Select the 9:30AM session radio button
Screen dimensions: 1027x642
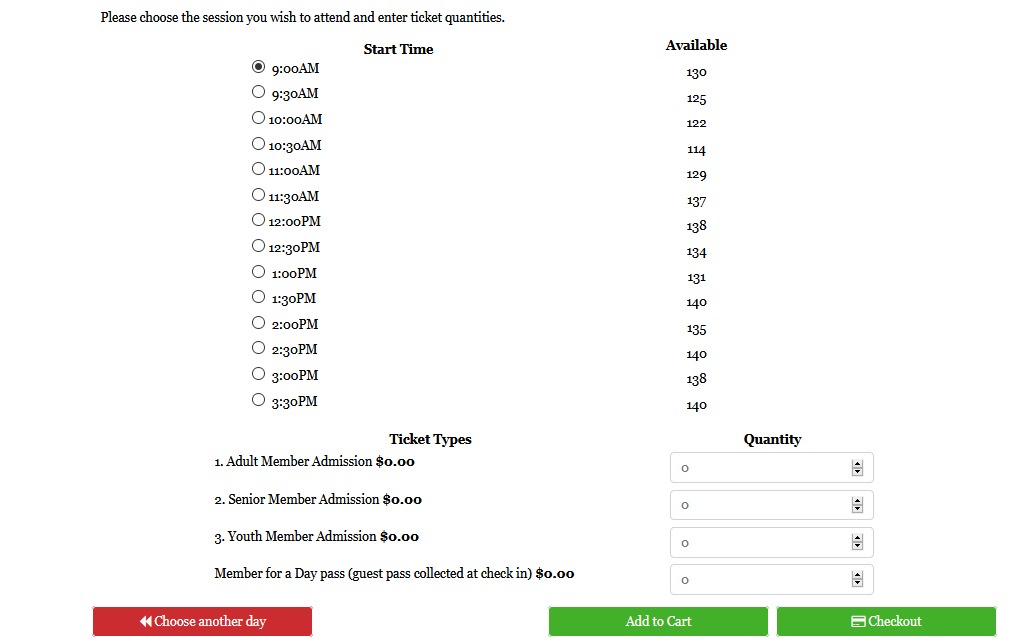259,92
